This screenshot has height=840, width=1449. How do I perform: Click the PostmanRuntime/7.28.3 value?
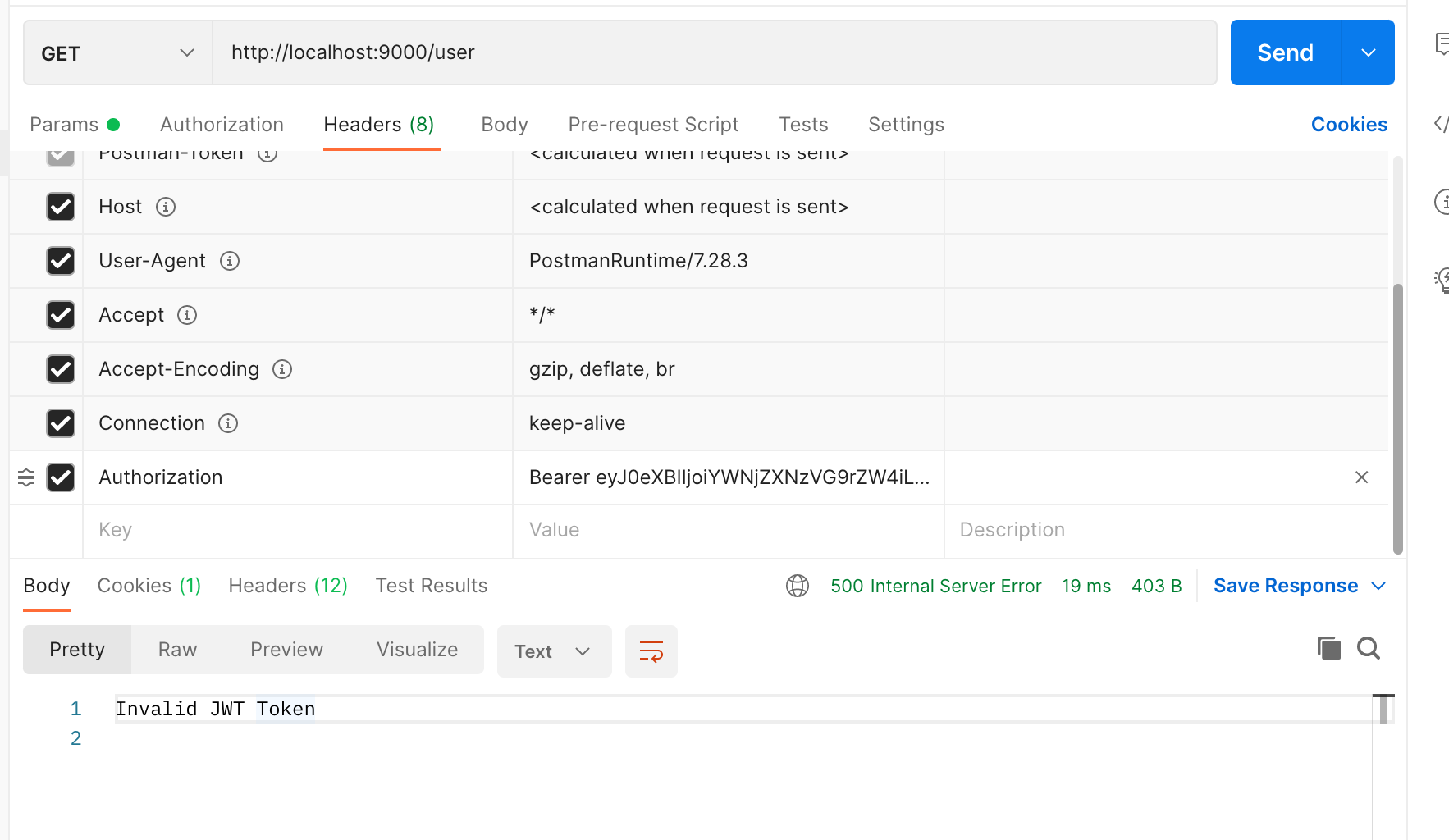pyautogui.click(x=638, y=261)
